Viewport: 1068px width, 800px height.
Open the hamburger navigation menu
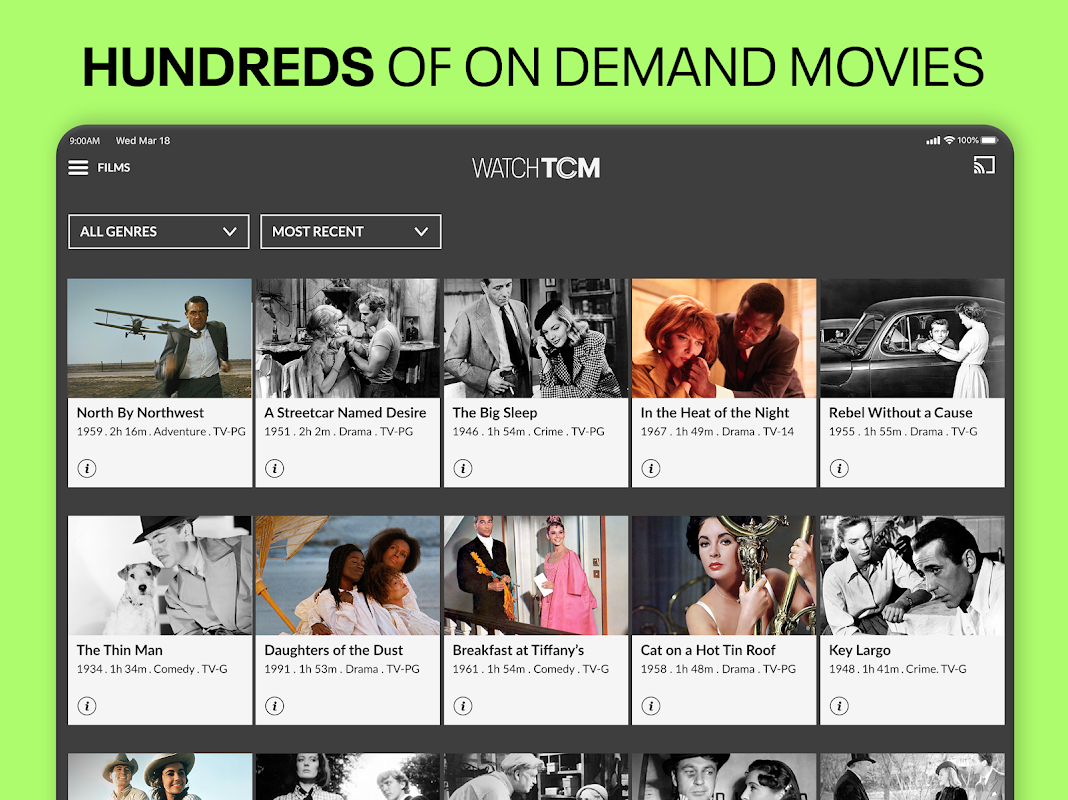tap(78, 167)
